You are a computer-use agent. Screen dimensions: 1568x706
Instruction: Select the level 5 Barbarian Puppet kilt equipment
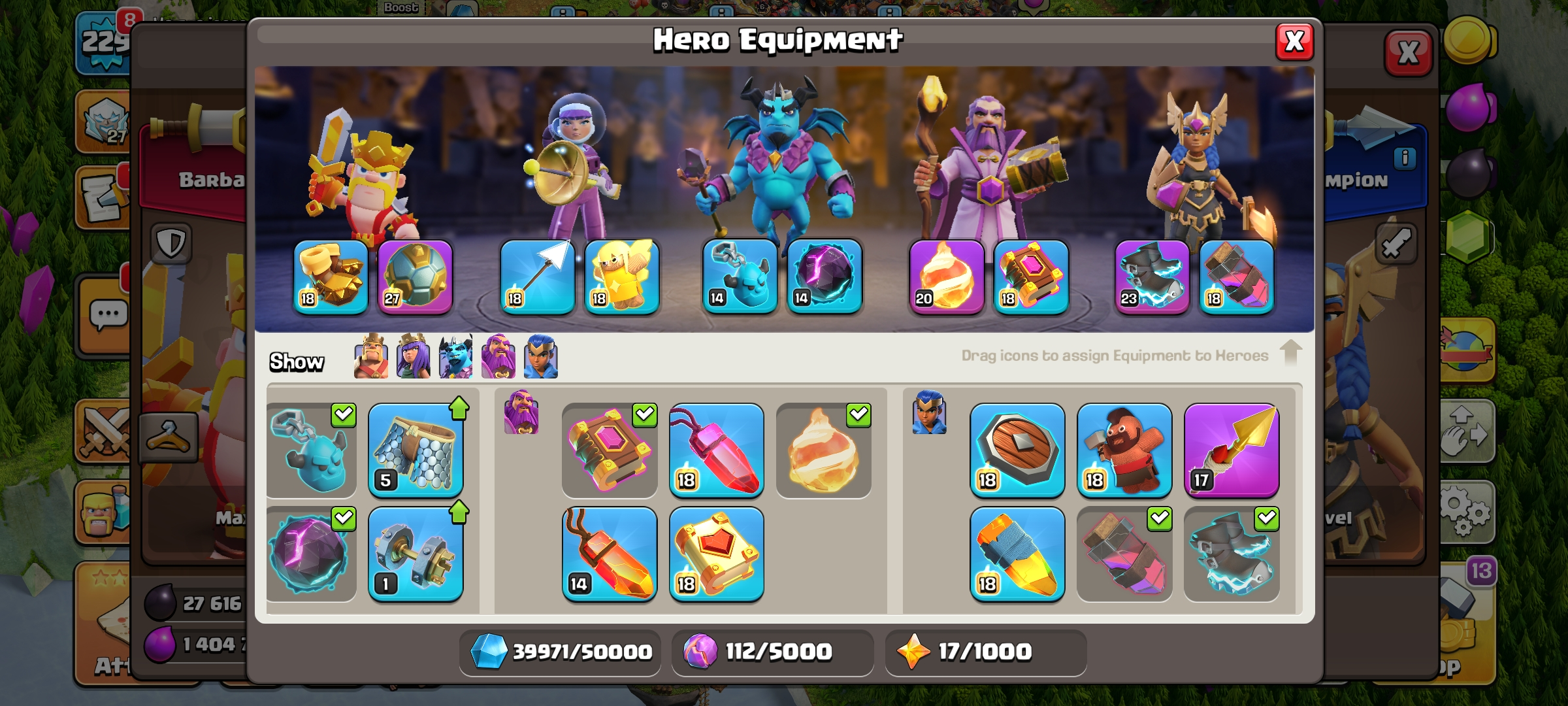click(x=416, y=450)
